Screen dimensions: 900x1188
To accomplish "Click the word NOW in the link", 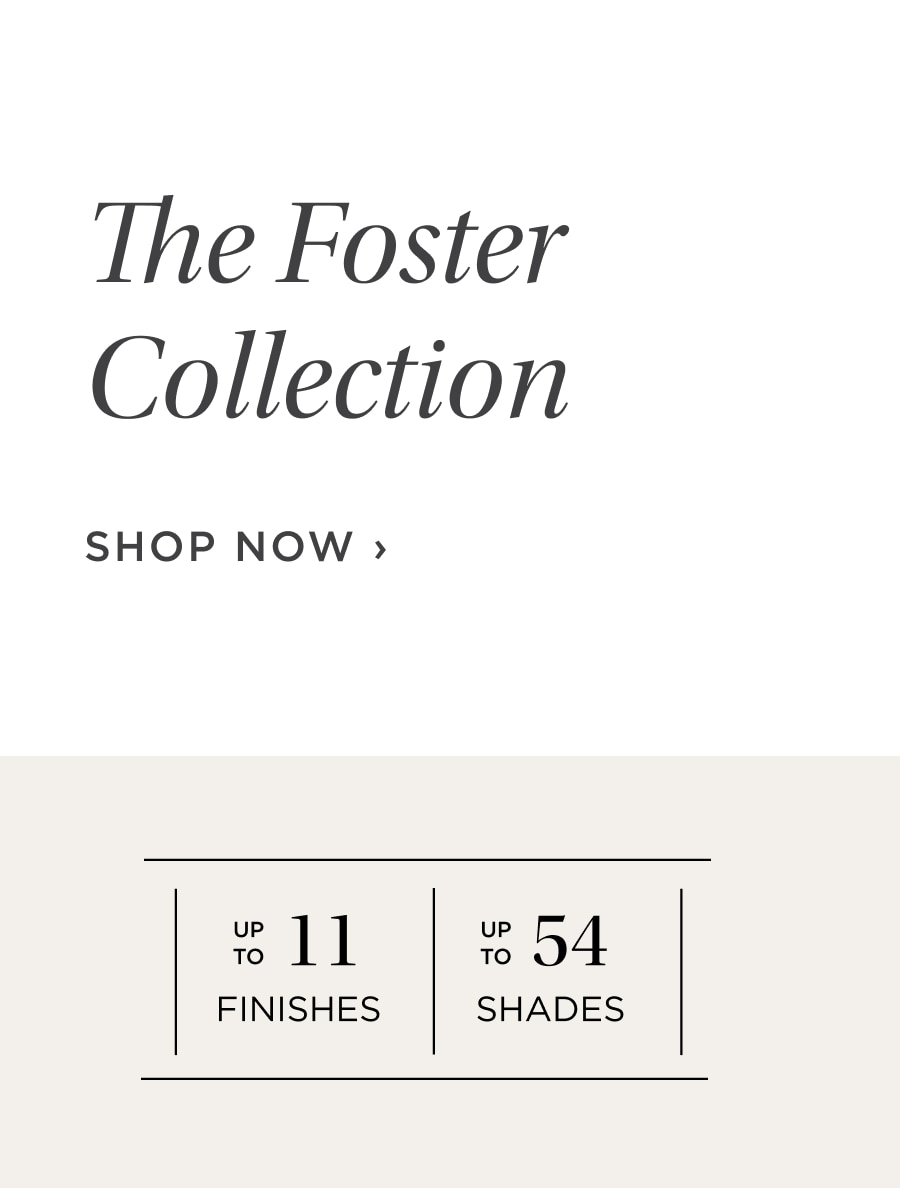I will [295, 546].
